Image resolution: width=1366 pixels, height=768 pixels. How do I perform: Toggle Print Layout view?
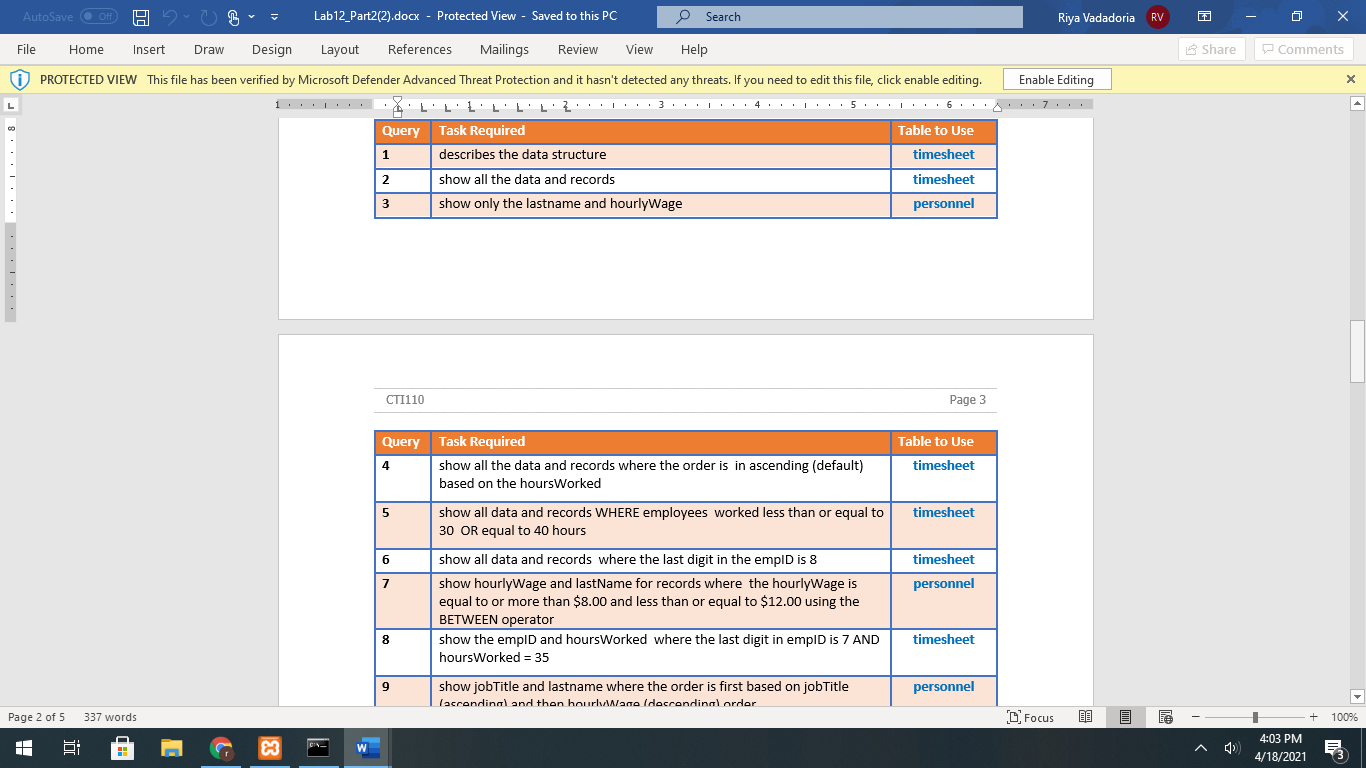click(x=1125, y=717)
